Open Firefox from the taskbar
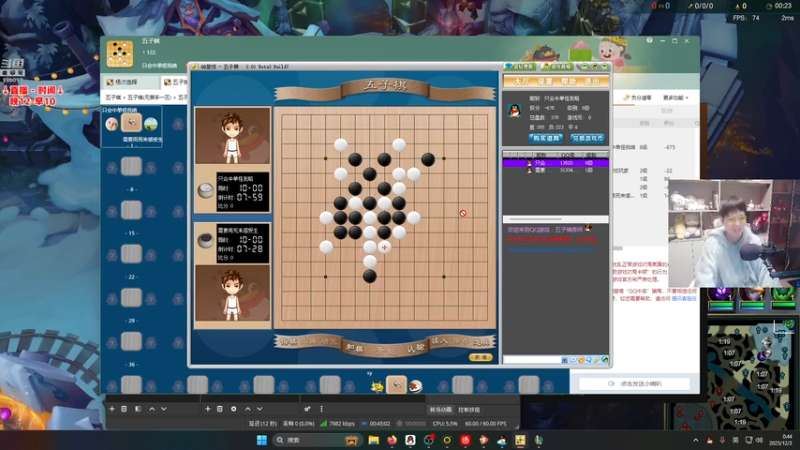 tap(392, 440)
